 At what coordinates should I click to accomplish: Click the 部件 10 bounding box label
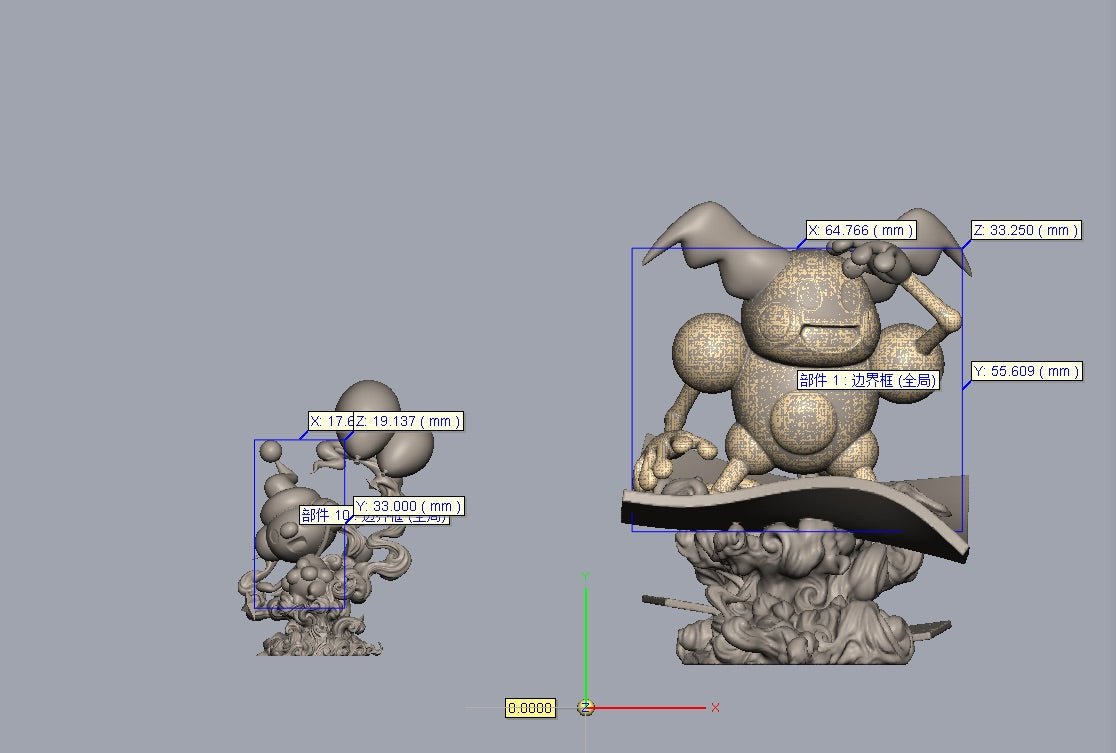(326, 516)
